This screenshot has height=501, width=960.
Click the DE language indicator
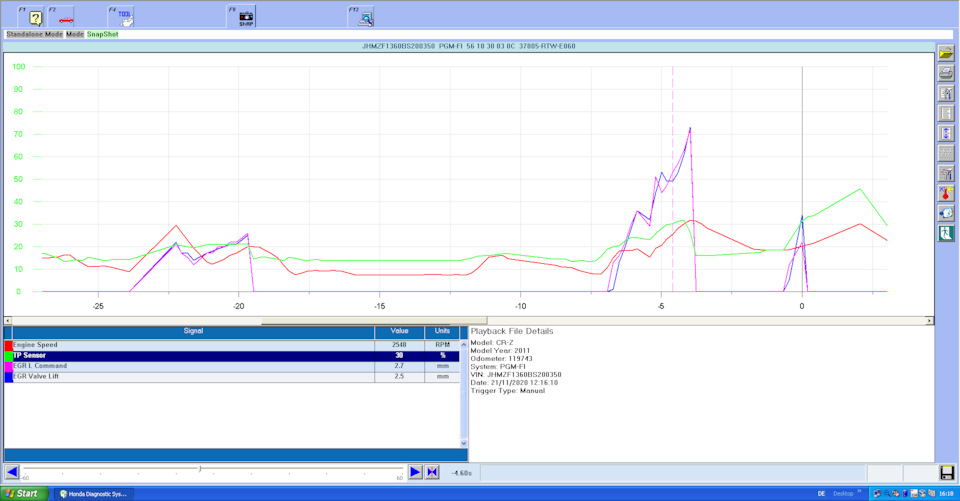pos(821,494)
